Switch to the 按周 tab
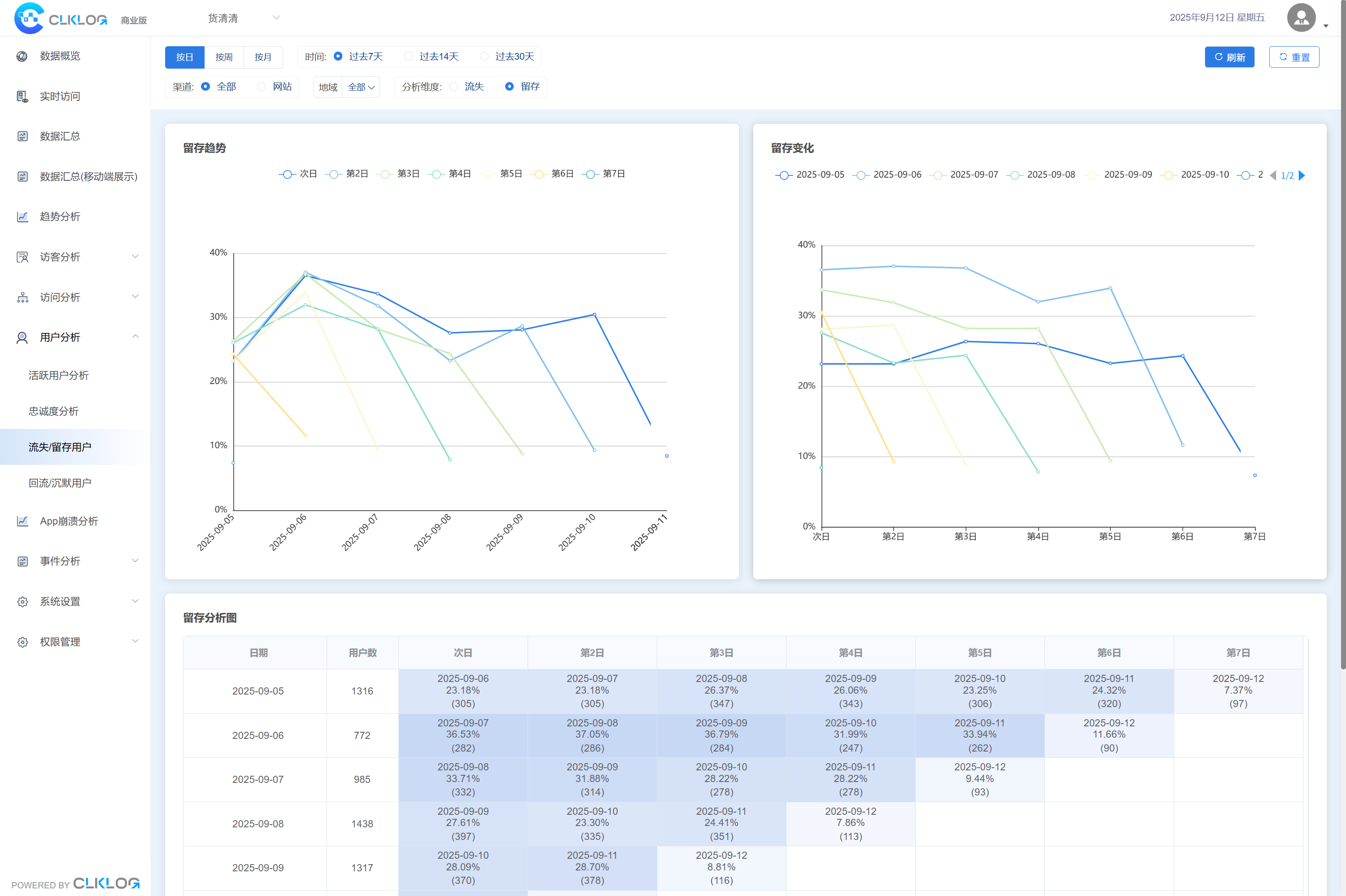Image resolution: width=1346 pixels, height=896 pixels. pos(224,57)
